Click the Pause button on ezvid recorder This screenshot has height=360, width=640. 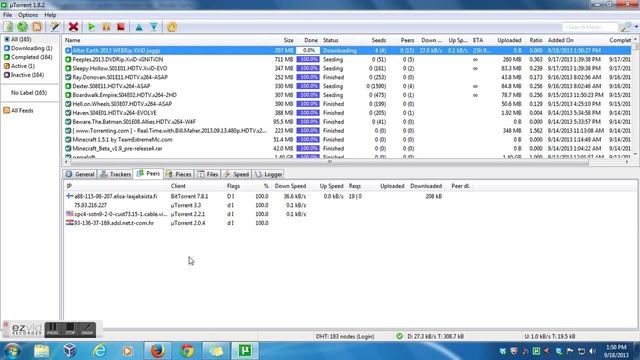52,329
